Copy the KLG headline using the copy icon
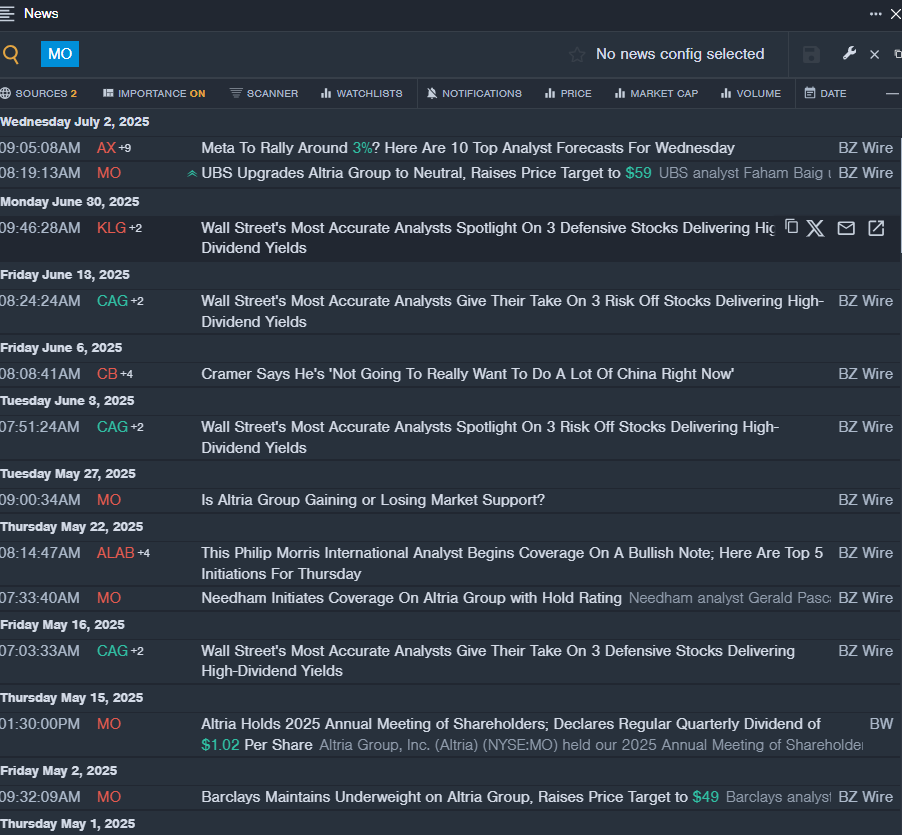This screenshot has width=902, height=835. tap(792, 227)
